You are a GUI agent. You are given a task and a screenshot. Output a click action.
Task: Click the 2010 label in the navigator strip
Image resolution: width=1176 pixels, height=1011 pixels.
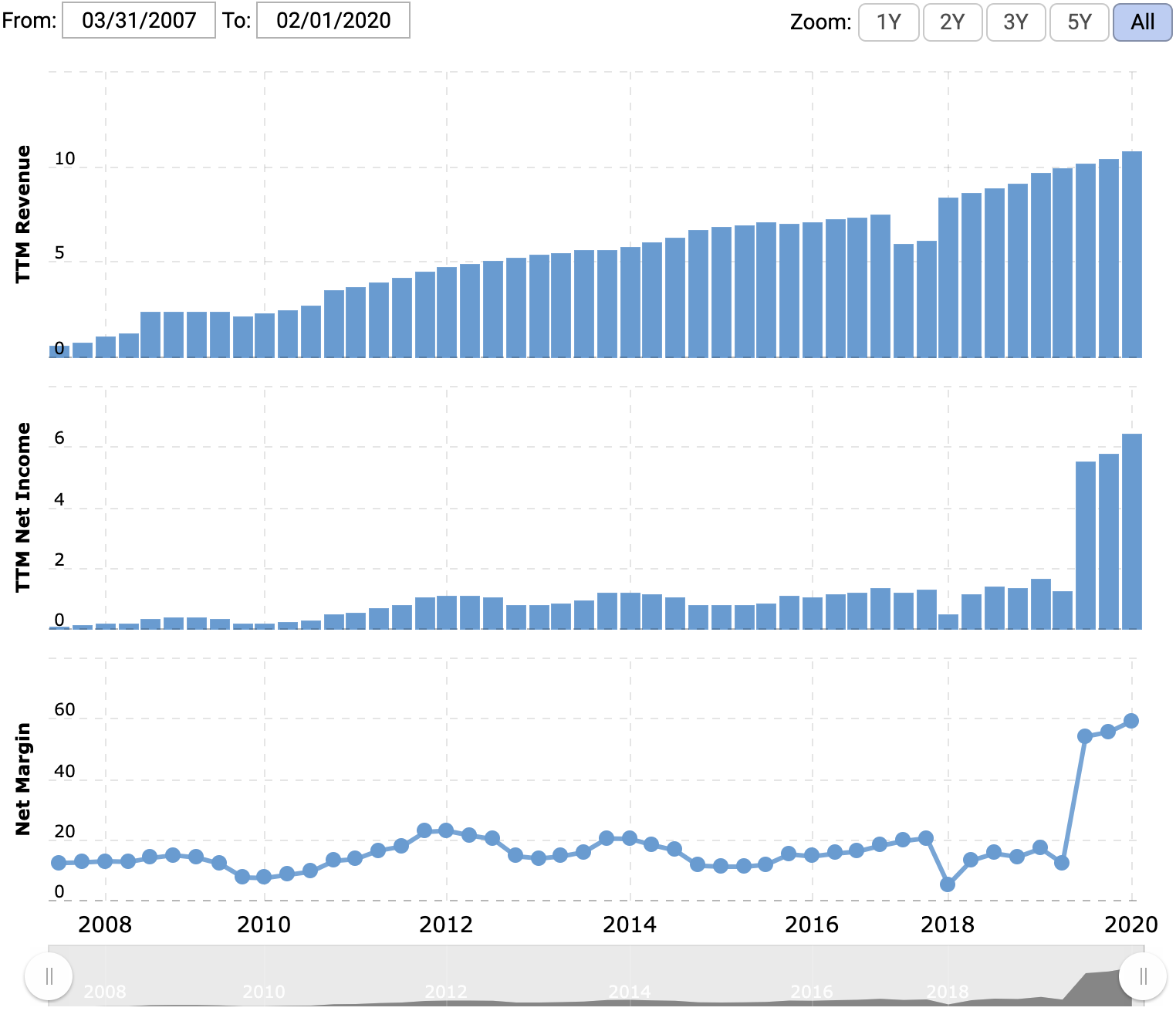pyautogui.click(x=264, y=992)
